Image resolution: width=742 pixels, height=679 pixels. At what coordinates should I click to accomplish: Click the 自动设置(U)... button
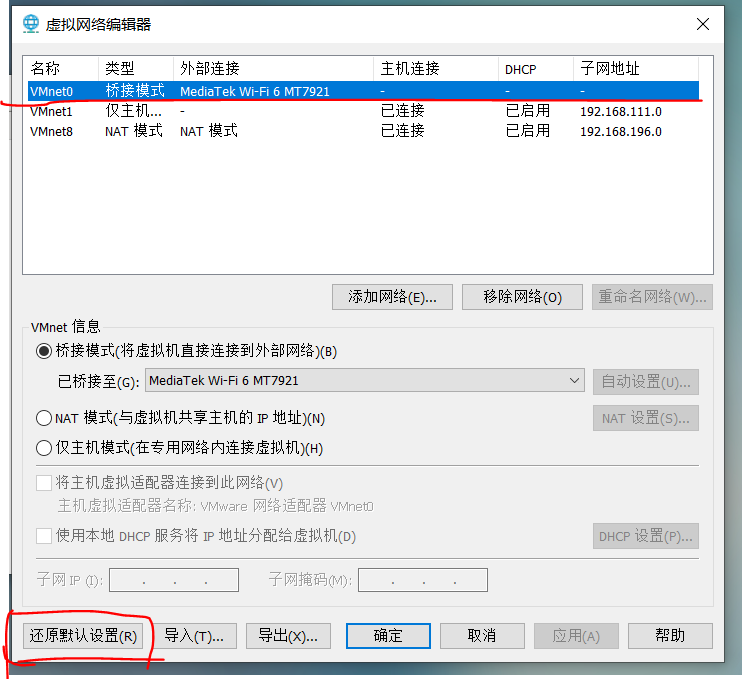pos(646,382)
